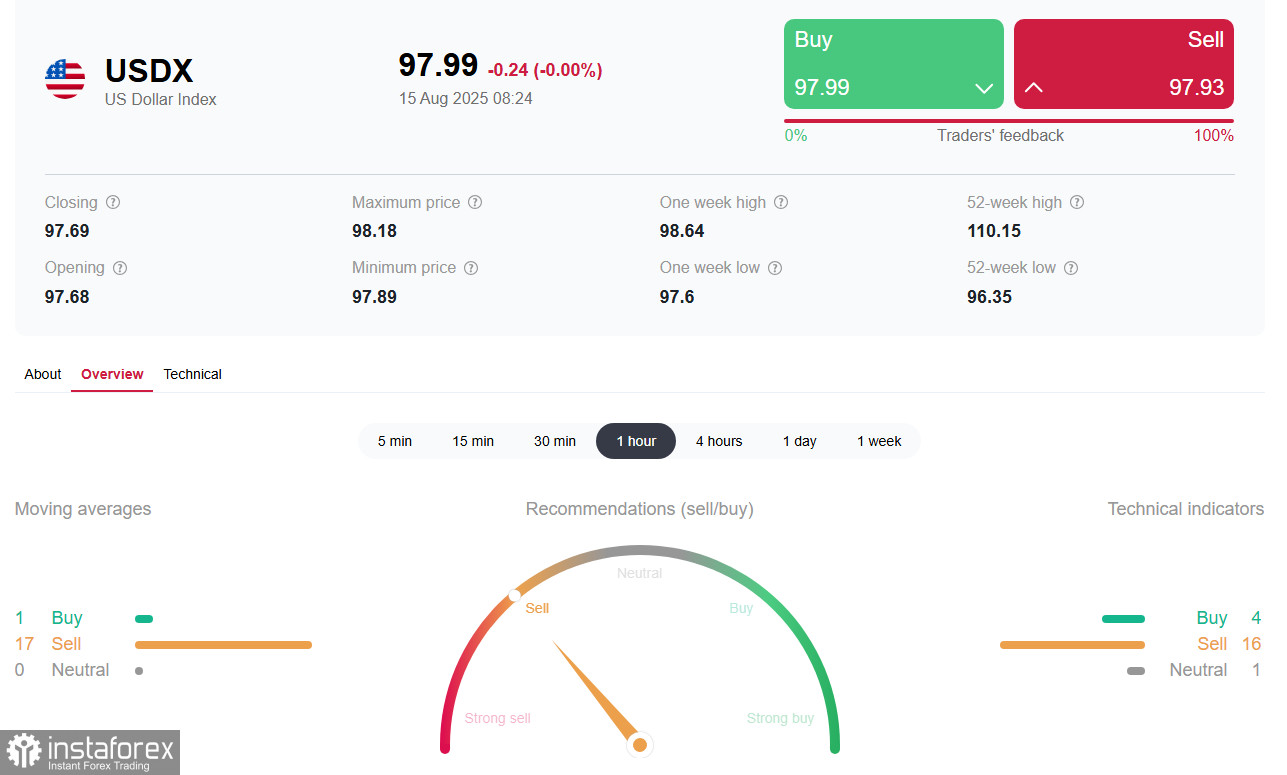Screen dimensions: 1287x775
Task: Click the green Buy 97.99 button
Action: 894,64
